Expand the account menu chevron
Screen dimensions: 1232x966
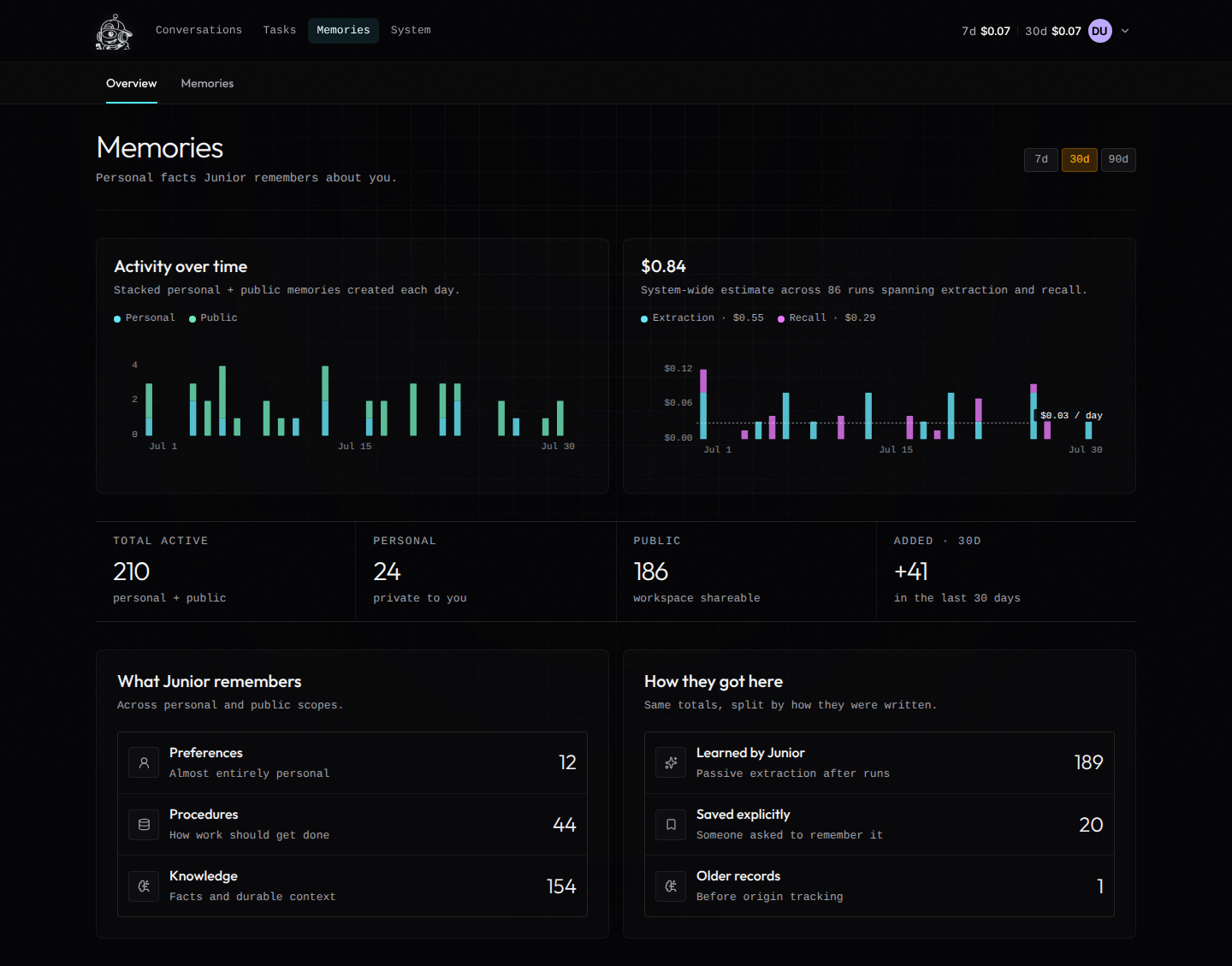1125,31
